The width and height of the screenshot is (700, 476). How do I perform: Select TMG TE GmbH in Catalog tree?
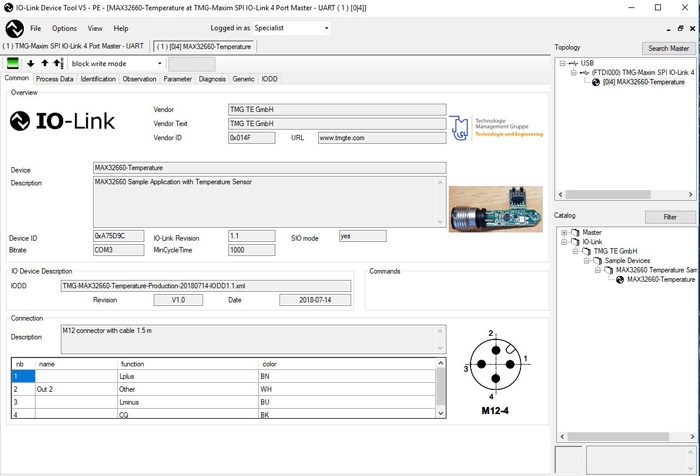[x=615, y=251]
